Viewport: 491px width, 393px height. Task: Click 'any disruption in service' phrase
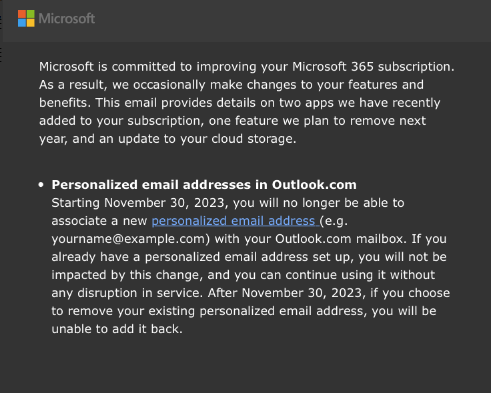127,293
